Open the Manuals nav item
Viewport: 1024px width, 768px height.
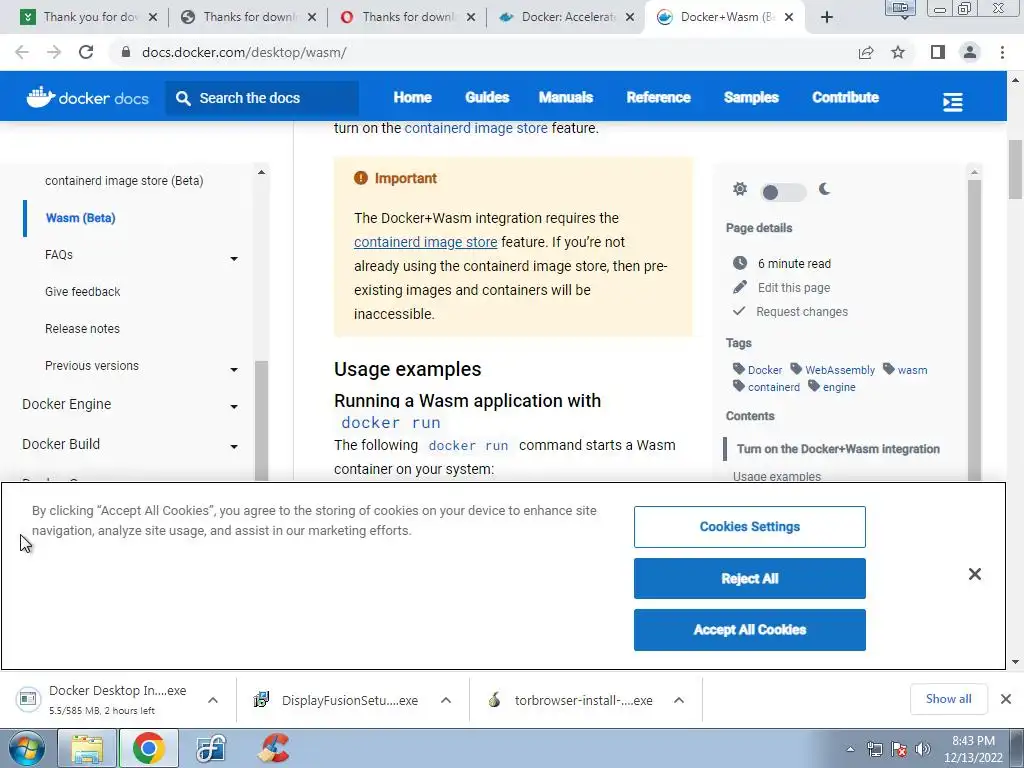click(x=566, y=97)
